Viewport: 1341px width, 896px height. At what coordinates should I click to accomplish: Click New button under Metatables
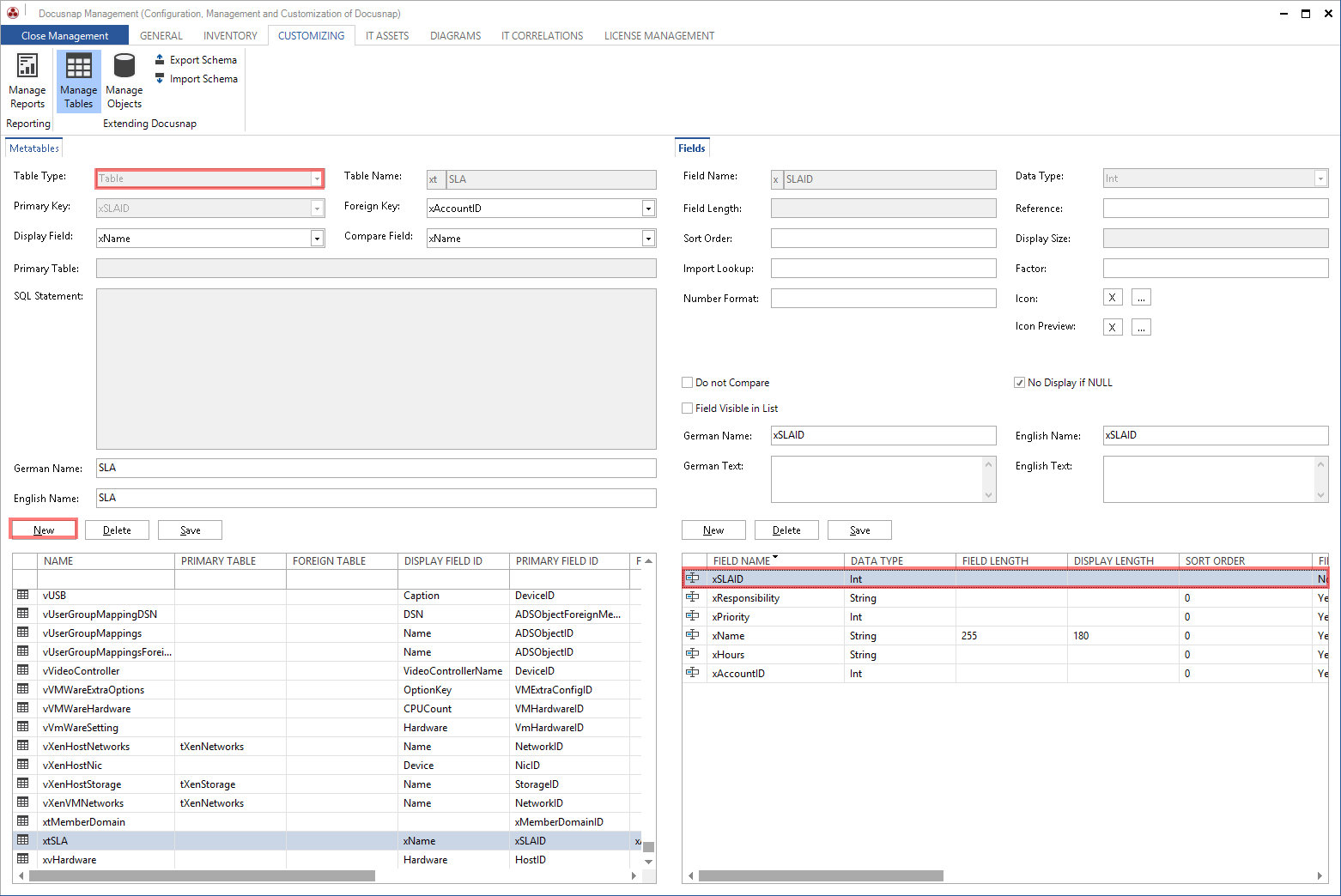click(44, 530)
